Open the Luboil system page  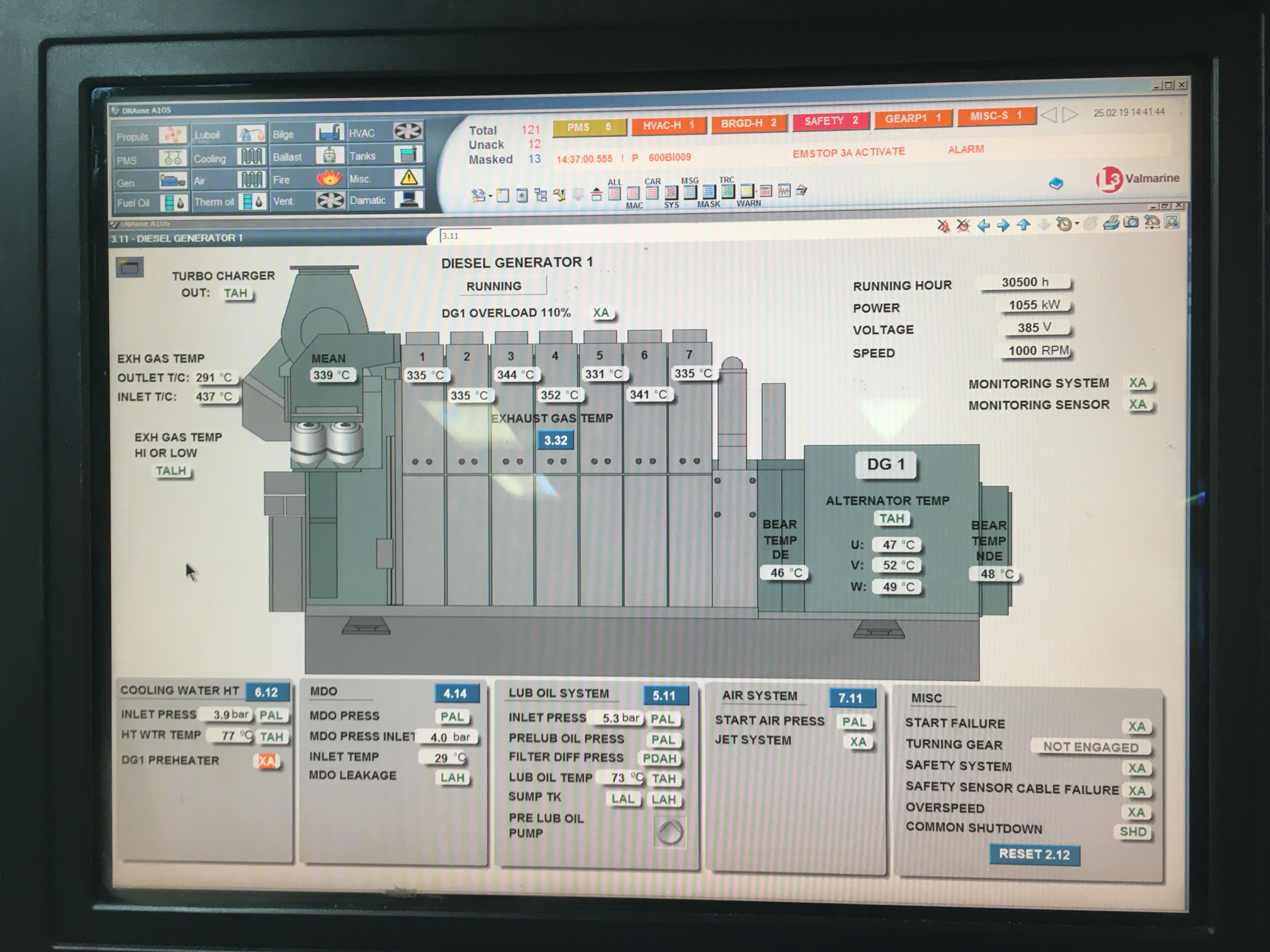229,135
